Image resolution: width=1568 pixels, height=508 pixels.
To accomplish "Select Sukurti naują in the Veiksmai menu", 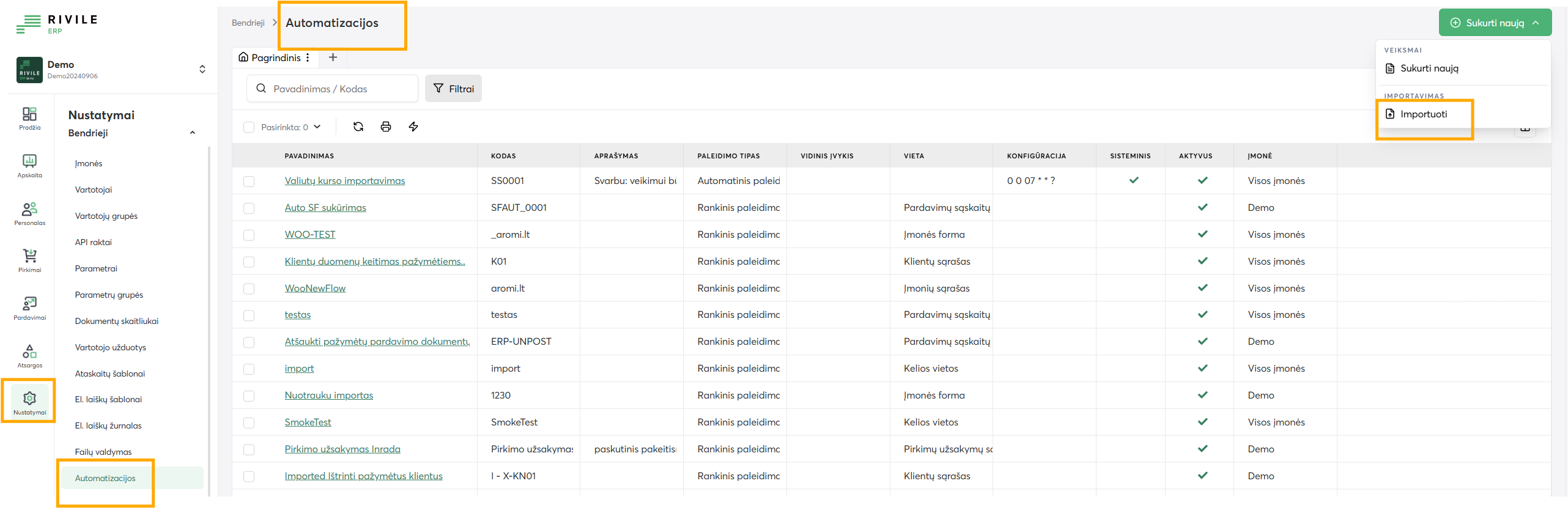I will click(1429, 68).
